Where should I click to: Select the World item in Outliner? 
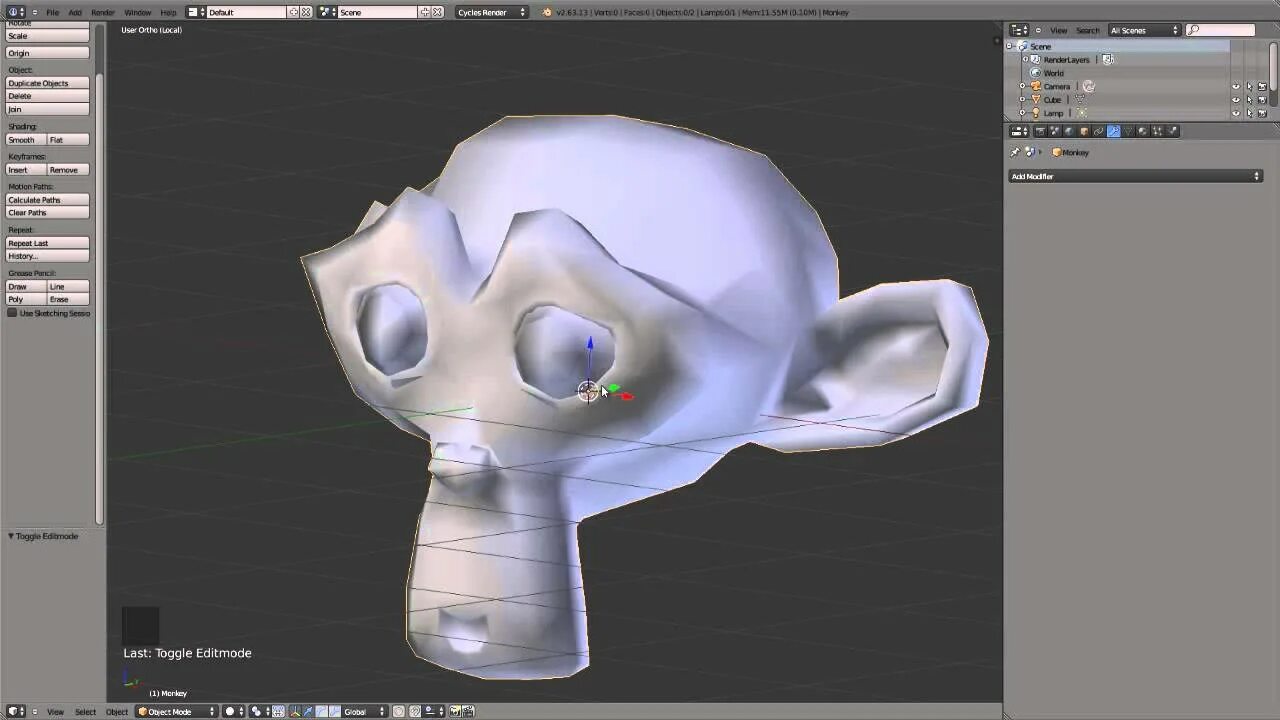point(1054,73)
